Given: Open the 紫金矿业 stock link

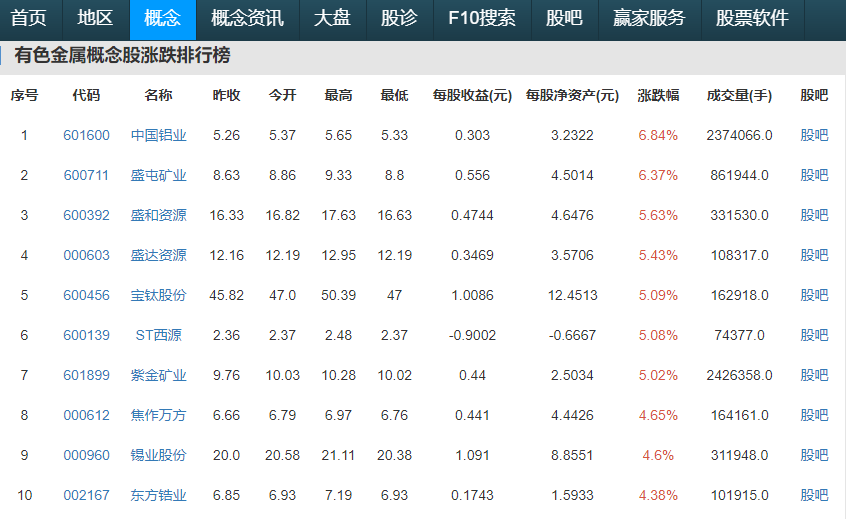Looking at the screenshot, I should pyautogui.click(x=159, y=375).
